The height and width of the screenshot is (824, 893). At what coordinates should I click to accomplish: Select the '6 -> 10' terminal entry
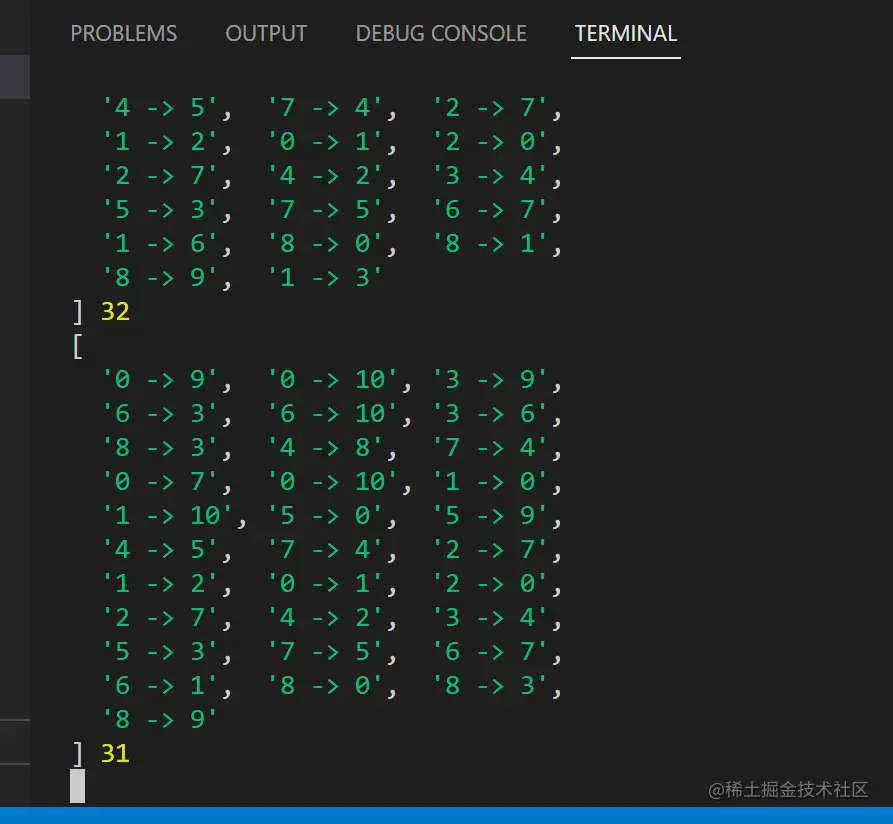pyautogui.click(x=333, y=413)
